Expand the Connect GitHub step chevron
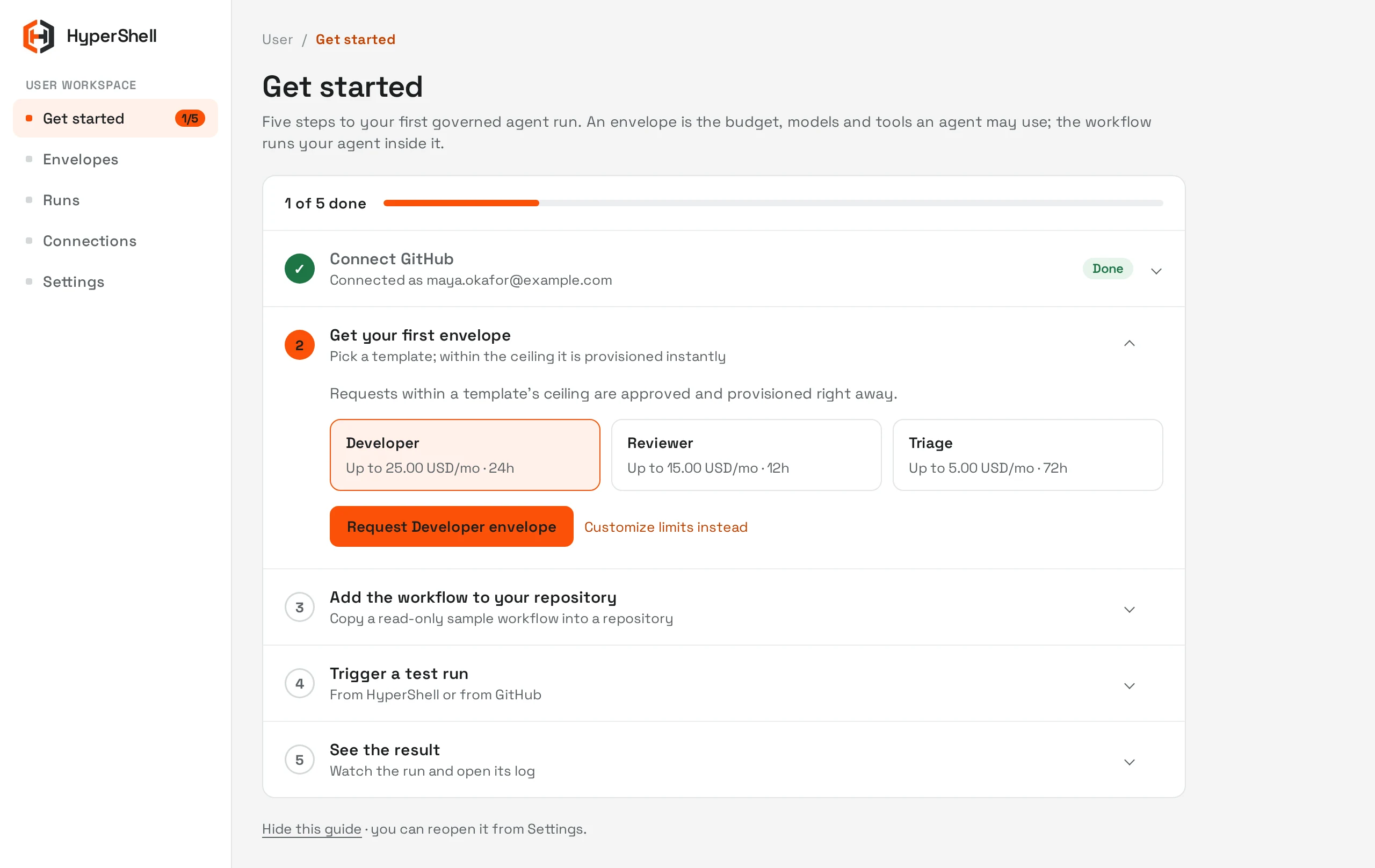1375x868 pixels. [x=1156, y=271]
